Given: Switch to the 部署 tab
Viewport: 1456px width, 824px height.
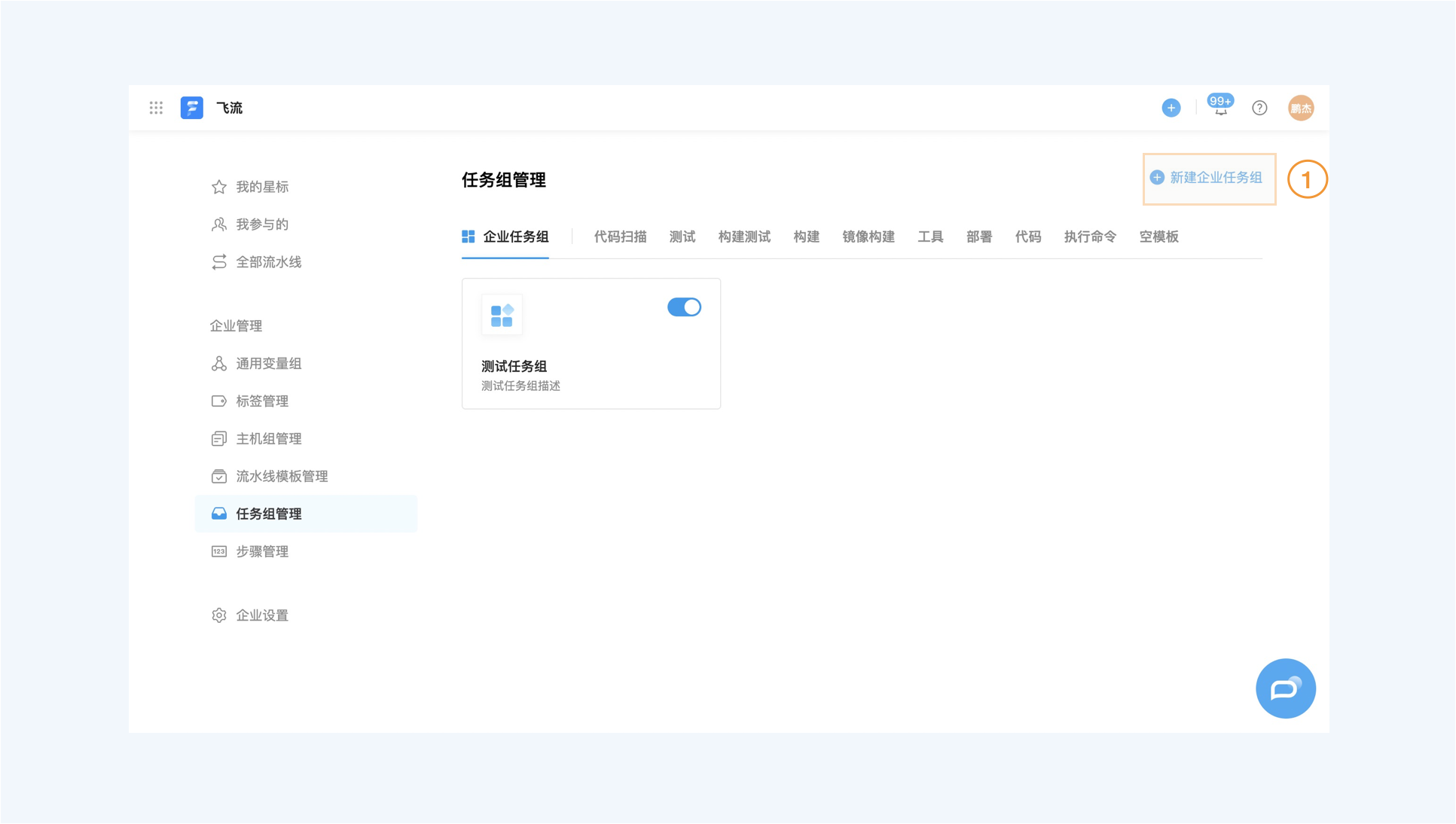Looking at the screenshot, I should point(979,237).
